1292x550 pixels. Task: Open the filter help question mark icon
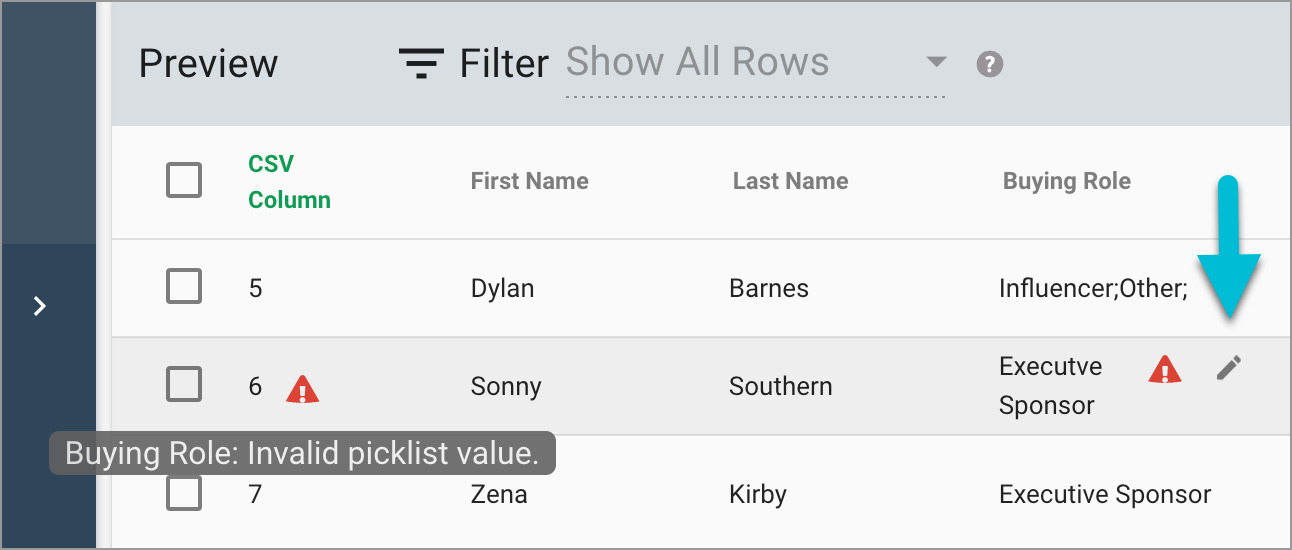coord(989,64)
